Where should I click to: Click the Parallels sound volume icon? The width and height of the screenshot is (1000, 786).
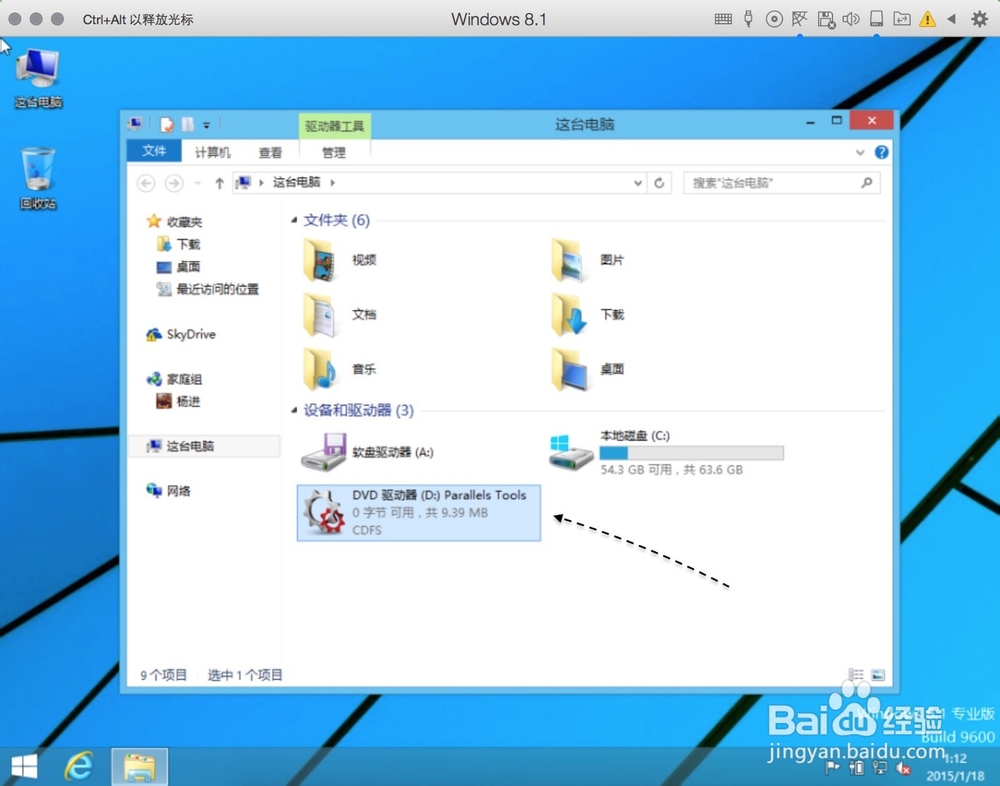click(x=851, y=19)
